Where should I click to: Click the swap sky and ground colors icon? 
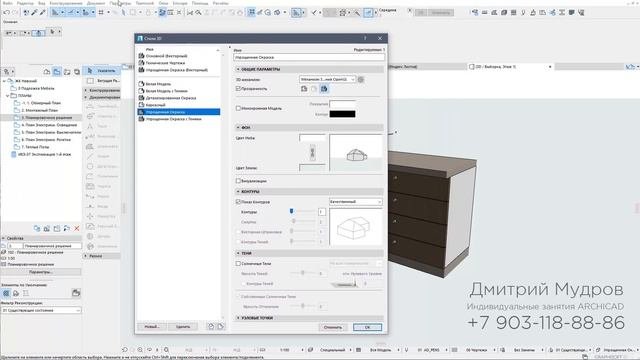(x=312, y=152)
